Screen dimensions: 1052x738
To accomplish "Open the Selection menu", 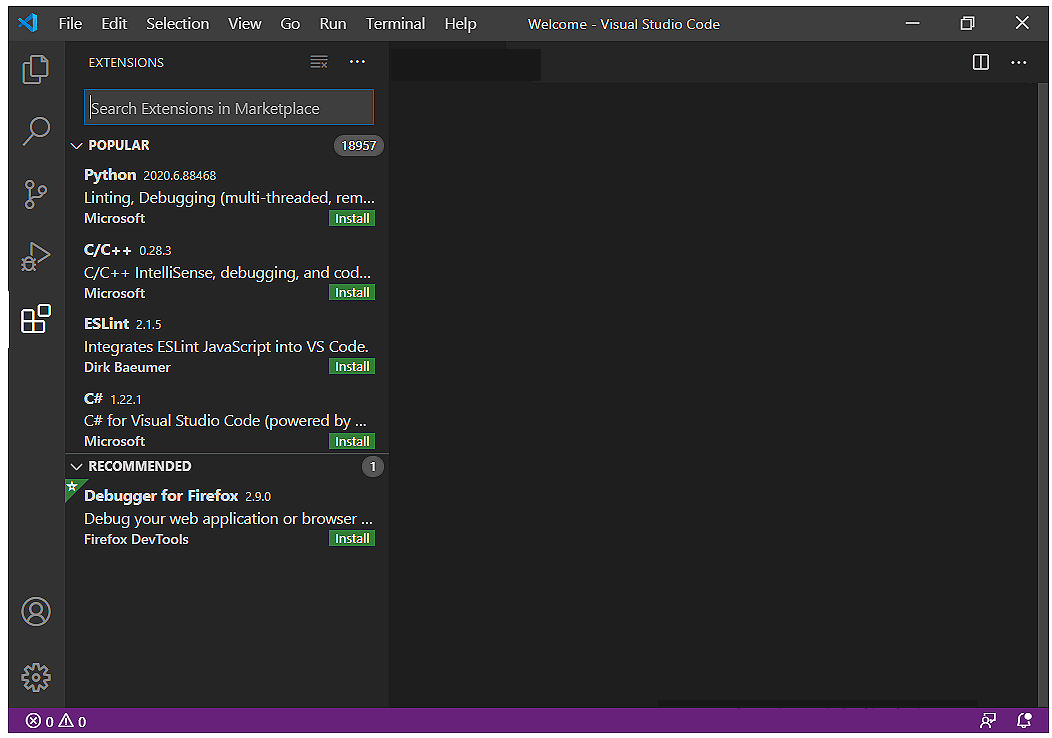I will [x=177, y=24].
